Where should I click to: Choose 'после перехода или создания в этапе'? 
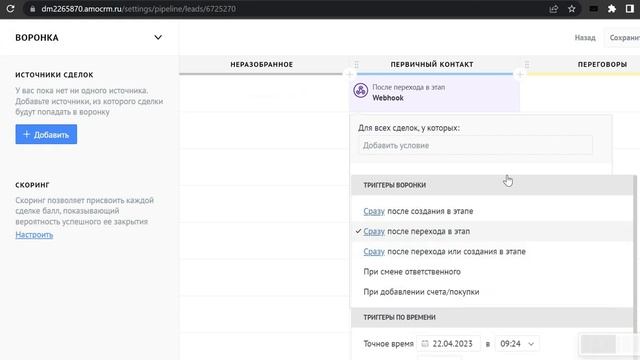click(492, 251)
